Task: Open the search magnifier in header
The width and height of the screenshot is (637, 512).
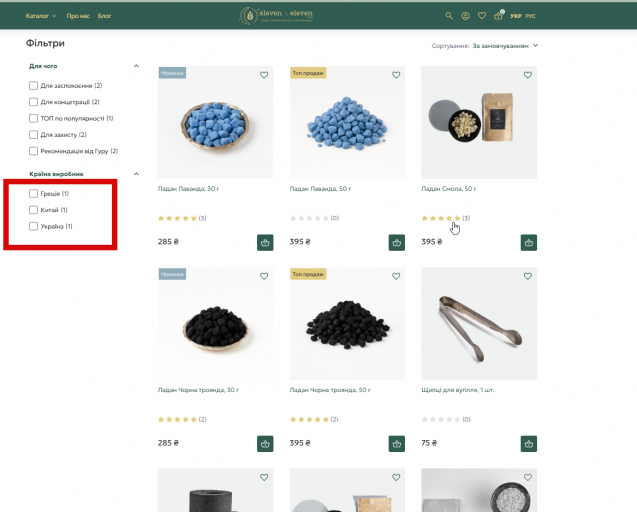Action: tap(449, 16)
